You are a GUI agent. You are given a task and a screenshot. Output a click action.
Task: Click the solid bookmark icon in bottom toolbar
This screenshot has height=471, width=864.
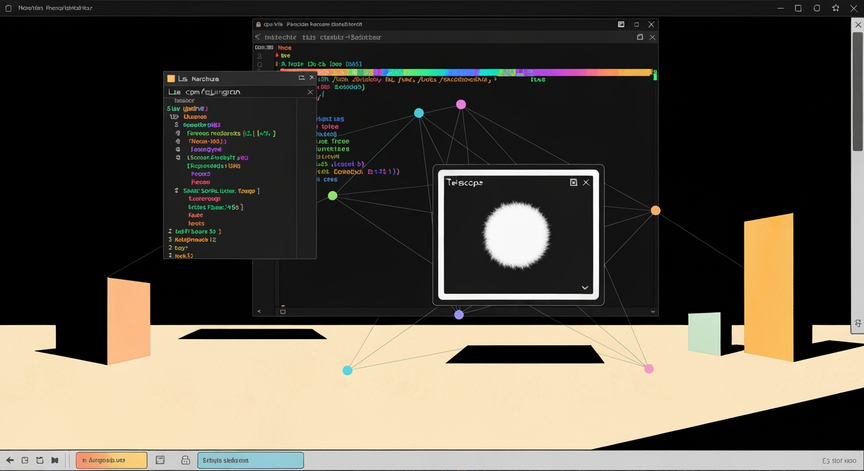click(x=55, y=460)
